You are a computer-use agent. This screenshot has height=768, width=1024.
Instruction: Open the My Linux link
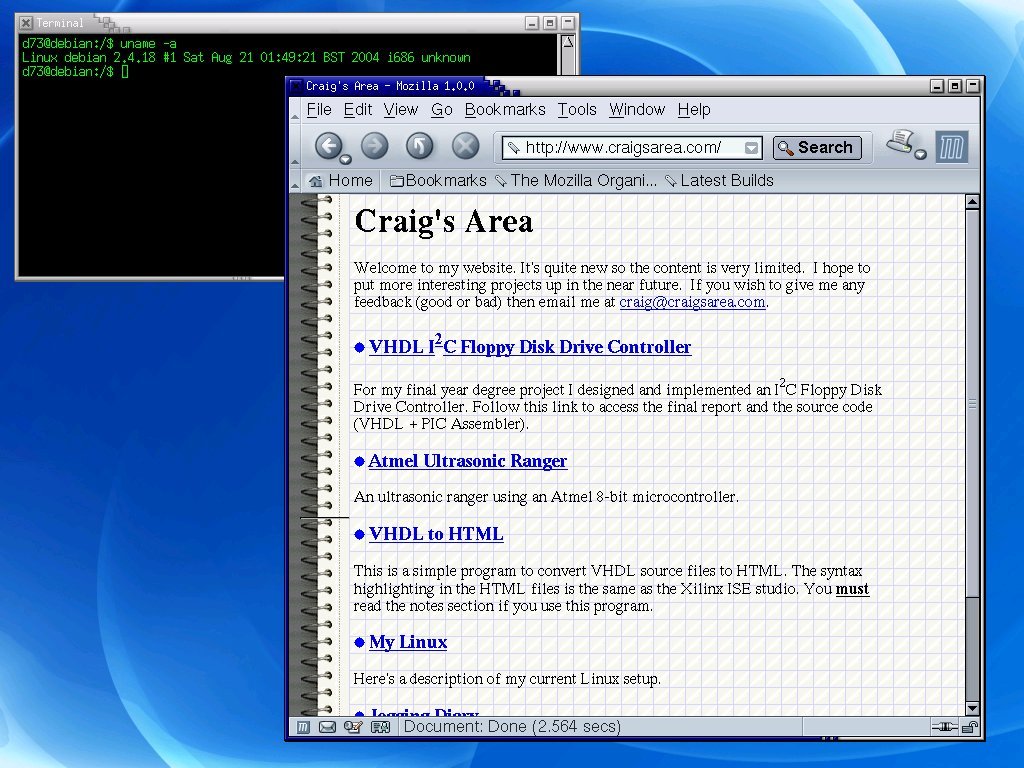pyautogui.click(x=408, y=643)
